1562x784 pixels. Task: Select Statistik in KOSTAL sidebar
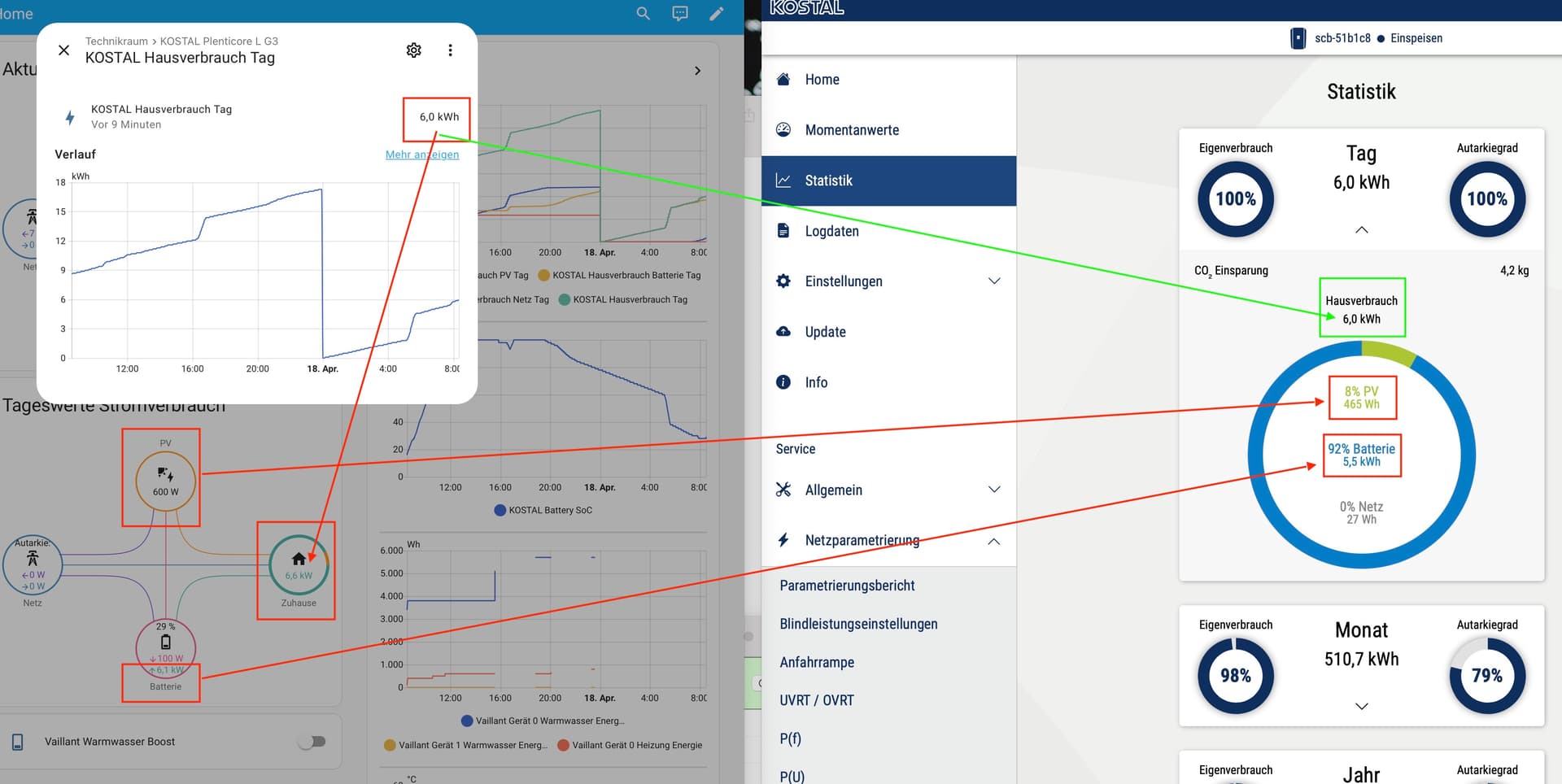(x=888, y=181)
